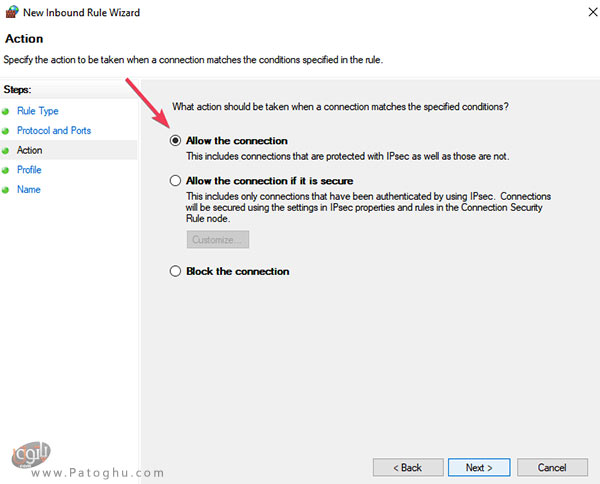Image resolution: width=600 pixels, height=484 pixels.
Task: Jump to the Profile step
Action: pos(29,169)
